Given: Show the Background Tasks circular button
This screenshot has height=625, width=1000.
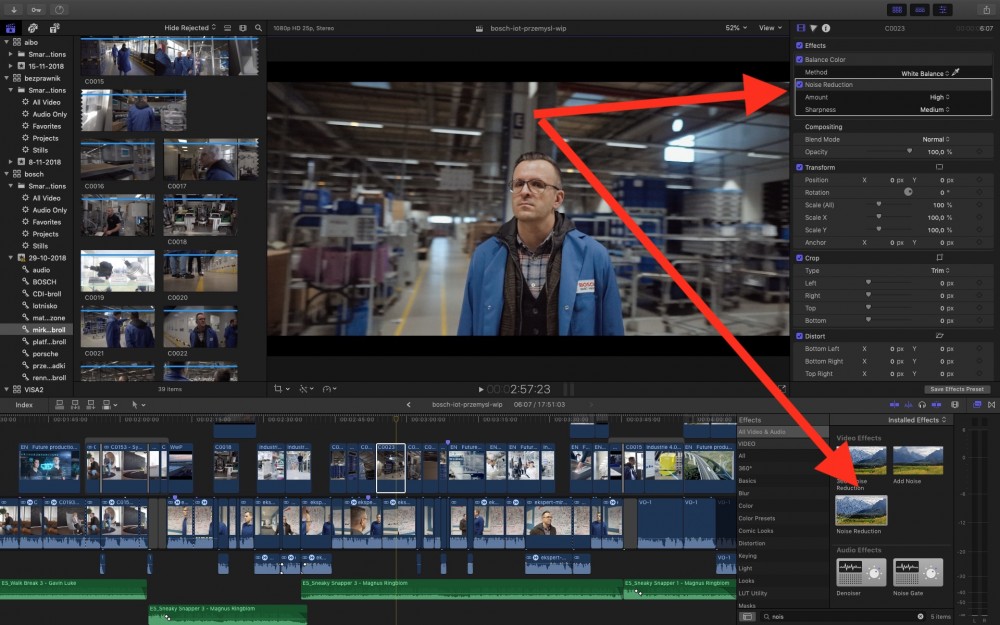Looking at the screenshot, I should (x=59, y=10).
